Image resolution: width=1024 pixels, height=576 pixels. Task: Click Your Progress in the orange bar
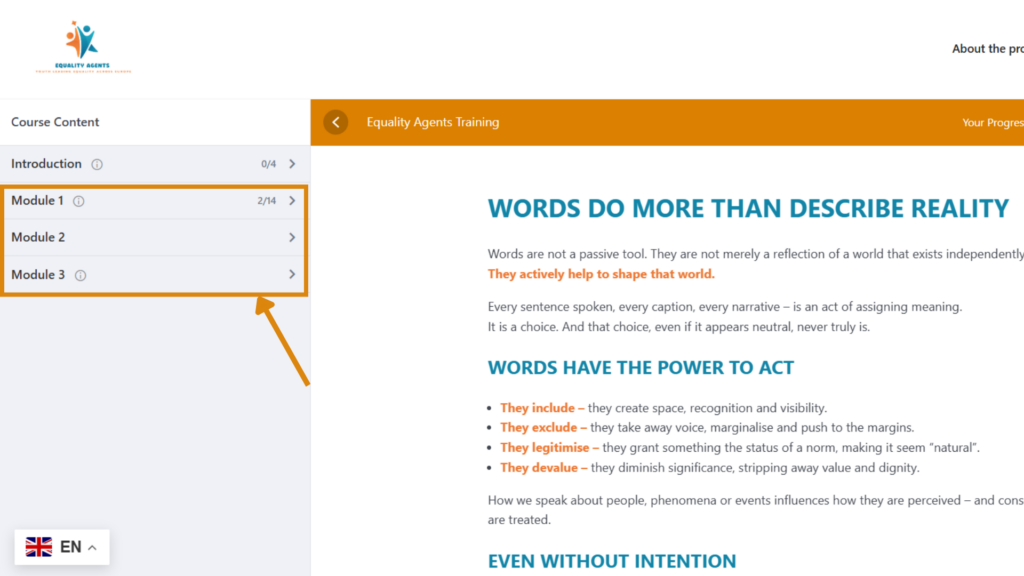pyautogui.click(x=992, y=123)
